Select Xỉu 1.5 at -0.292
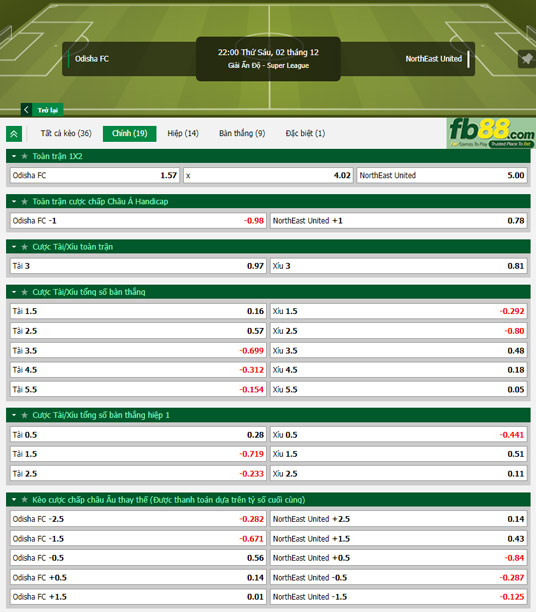This screenshot has height=612, width=536. click(x=399, y=311)
